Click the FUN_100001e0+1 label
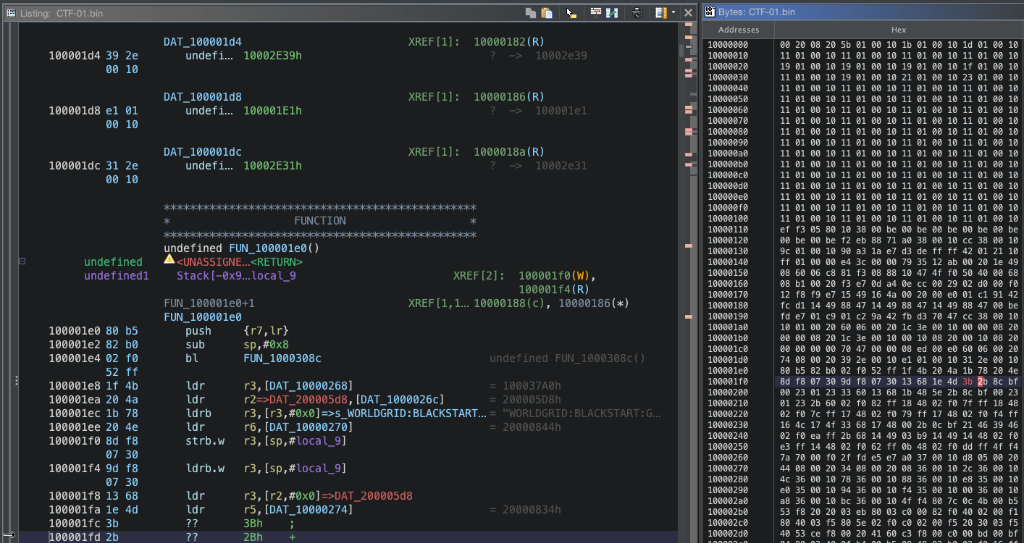Screen dimensions: 1024x543 pyautogui.click(x=209, y=303)
